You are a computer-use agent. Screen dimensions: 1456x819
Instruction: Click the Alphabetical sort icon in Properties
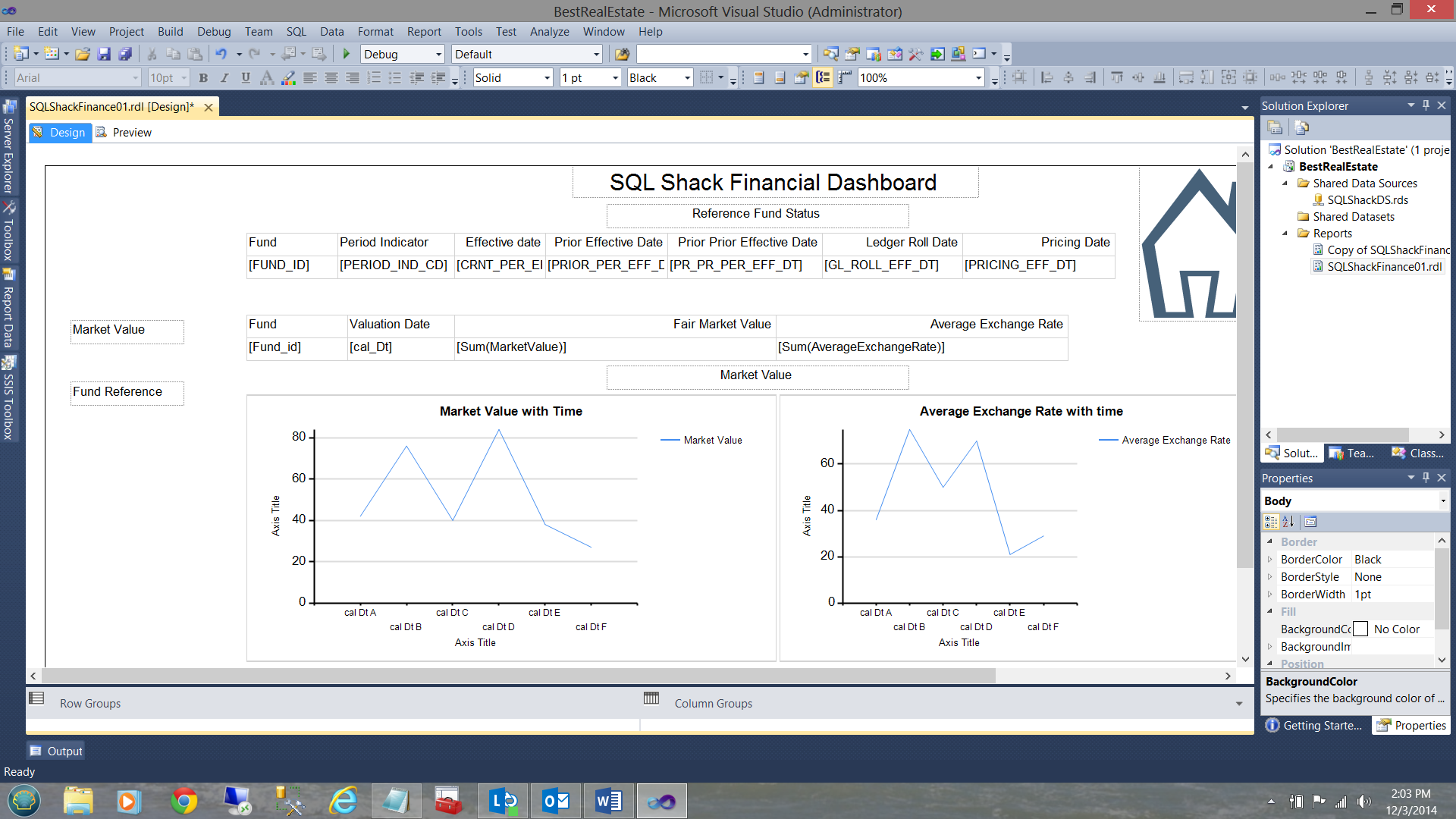tap(1288, 522)
